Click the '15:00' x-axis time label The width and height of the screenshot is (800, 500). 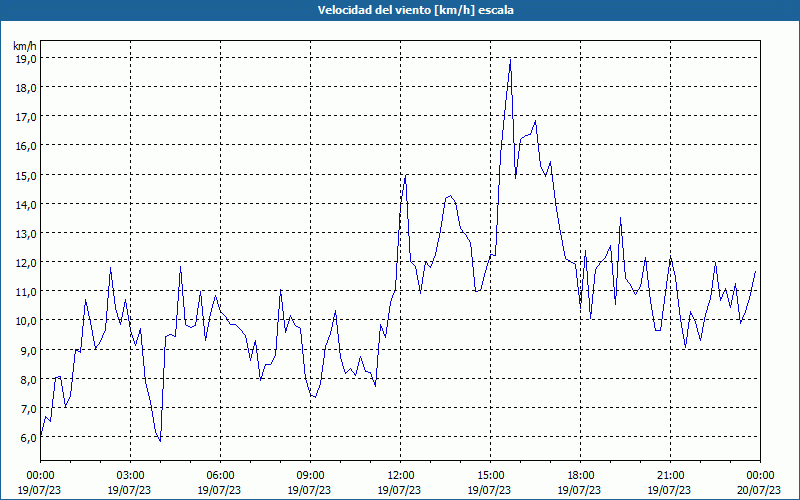[x=490, y=476]
